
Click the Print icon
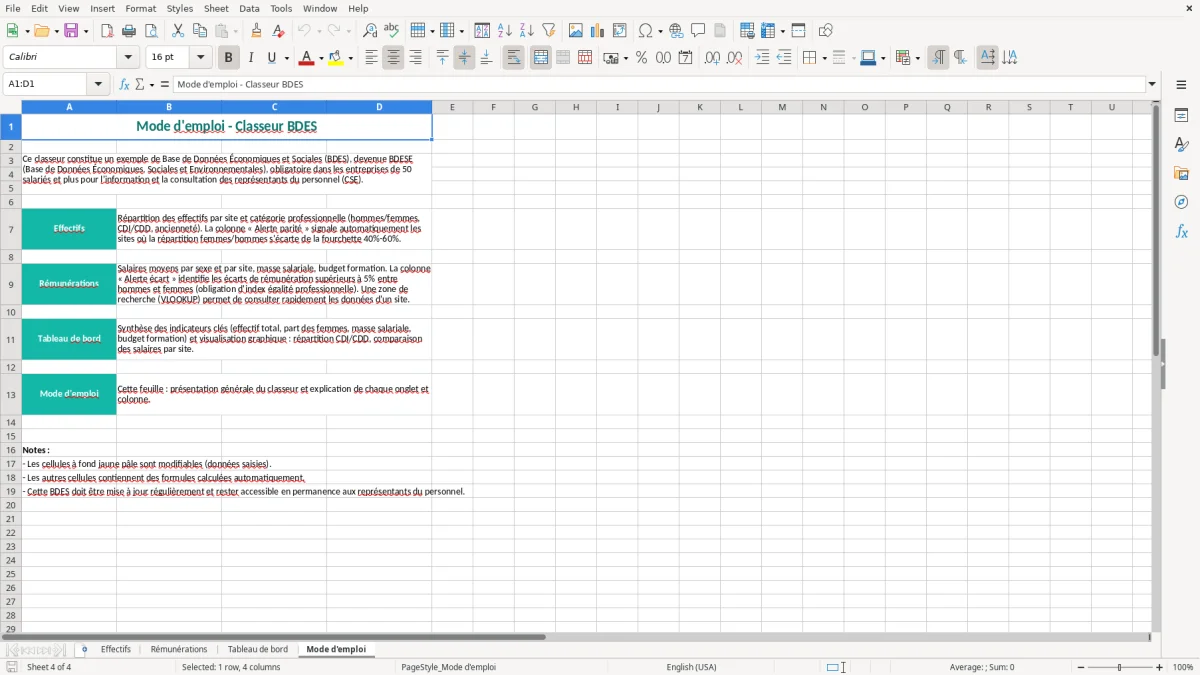(129, 31)
